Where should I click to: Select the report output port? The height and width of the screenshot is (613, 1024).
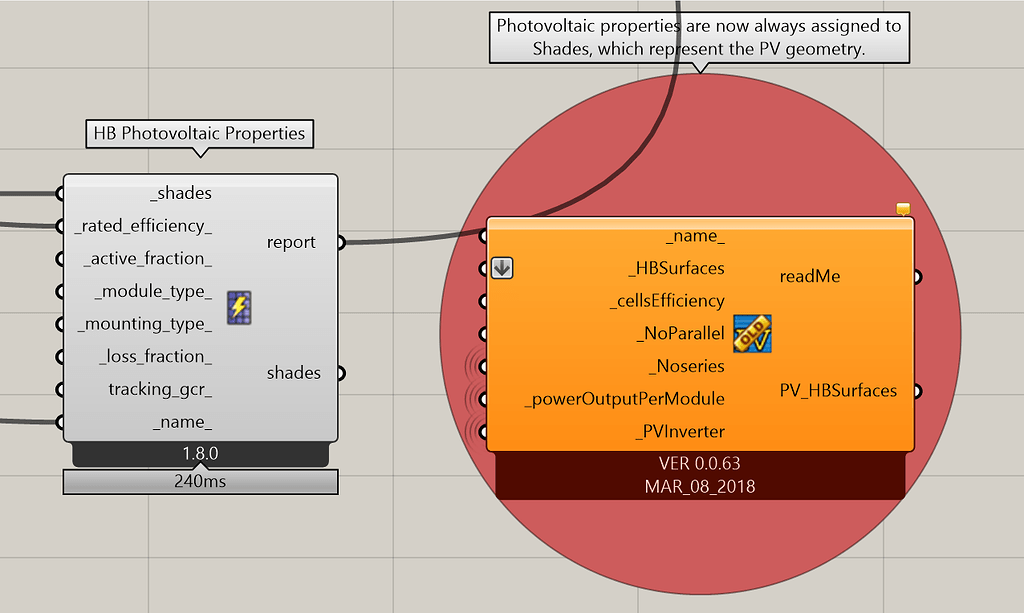click(x=340, y=241)
